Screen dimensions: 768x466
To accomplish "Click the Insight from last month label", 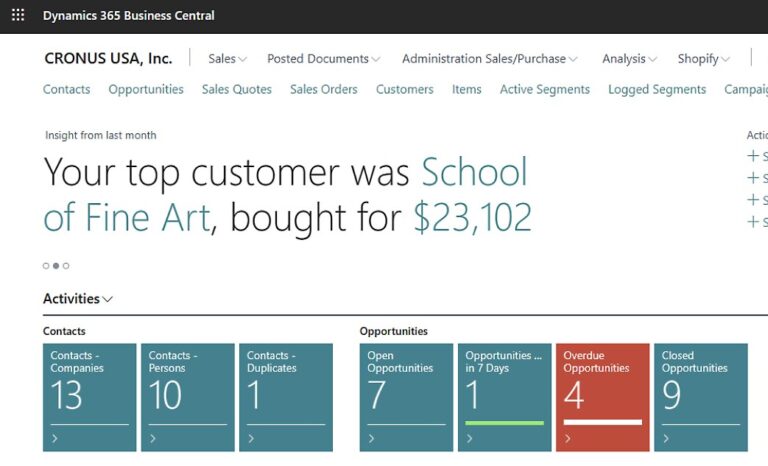I will point(101,135).
